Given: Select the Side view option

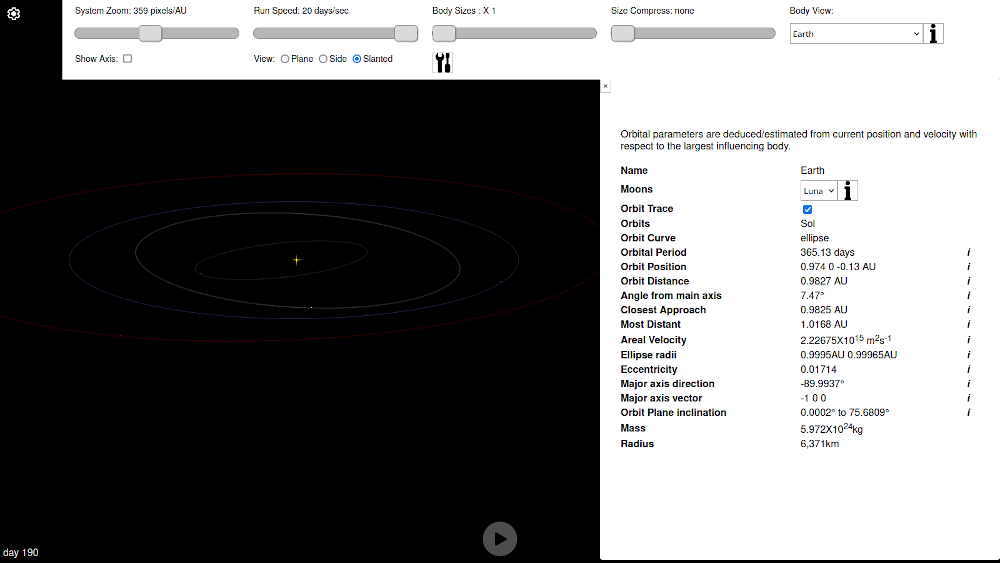Looking at the screenshot, I should (323, 59).
